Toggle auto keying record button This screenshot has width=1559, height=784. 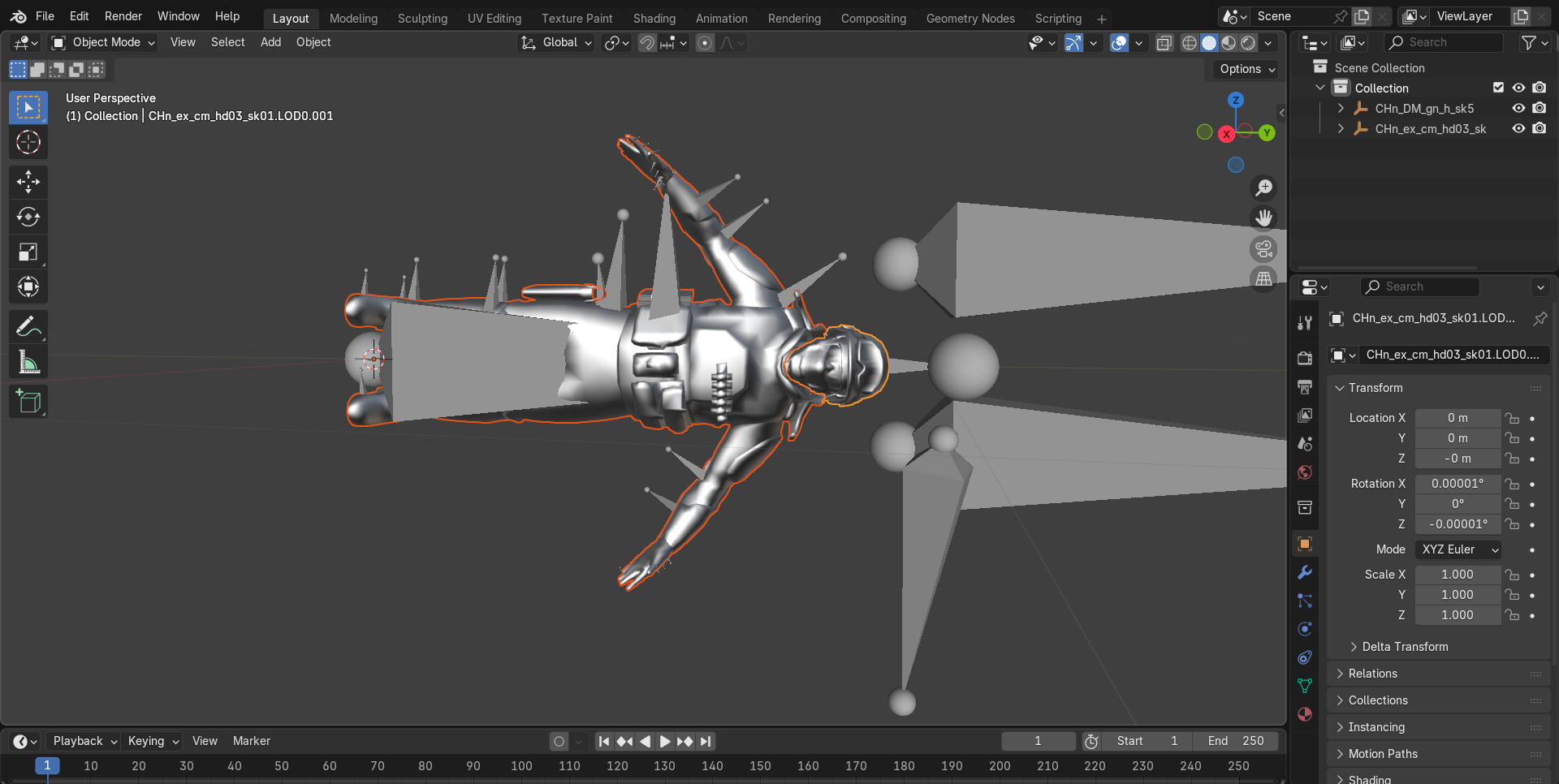click(x=559, y=741)
